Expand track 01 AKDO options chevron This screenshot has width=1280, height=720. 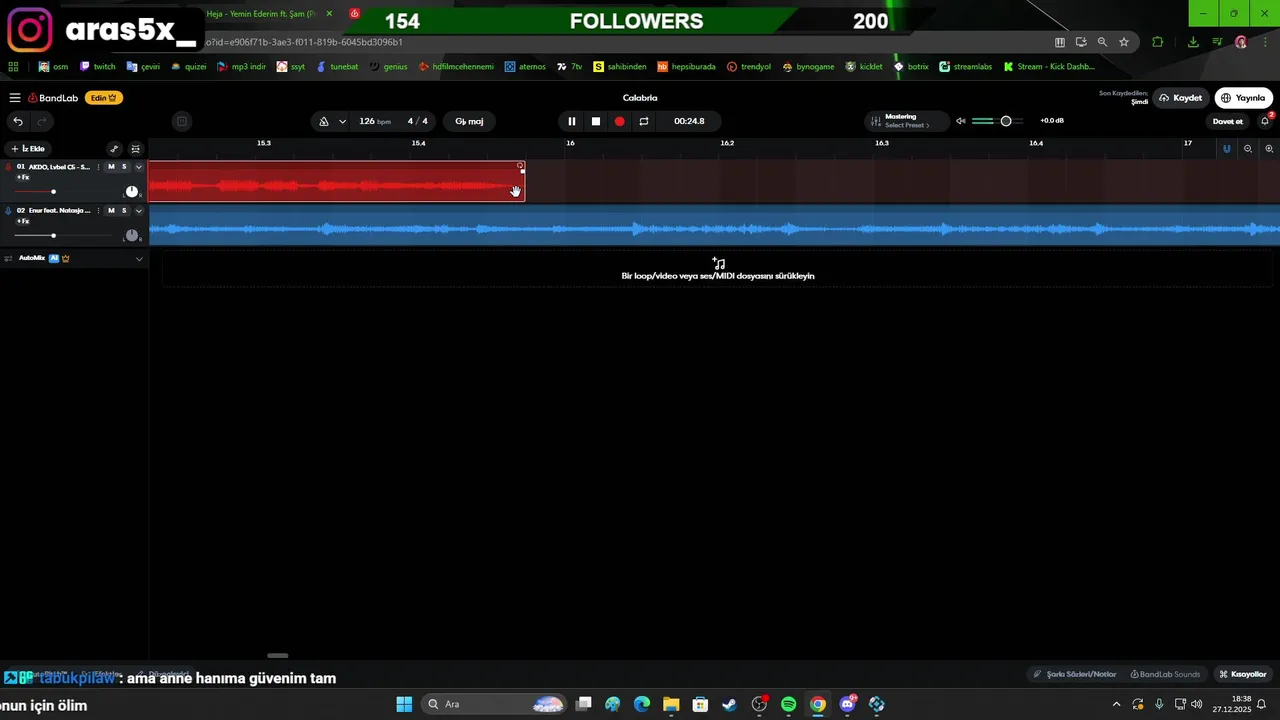click(x=139, y=167)
